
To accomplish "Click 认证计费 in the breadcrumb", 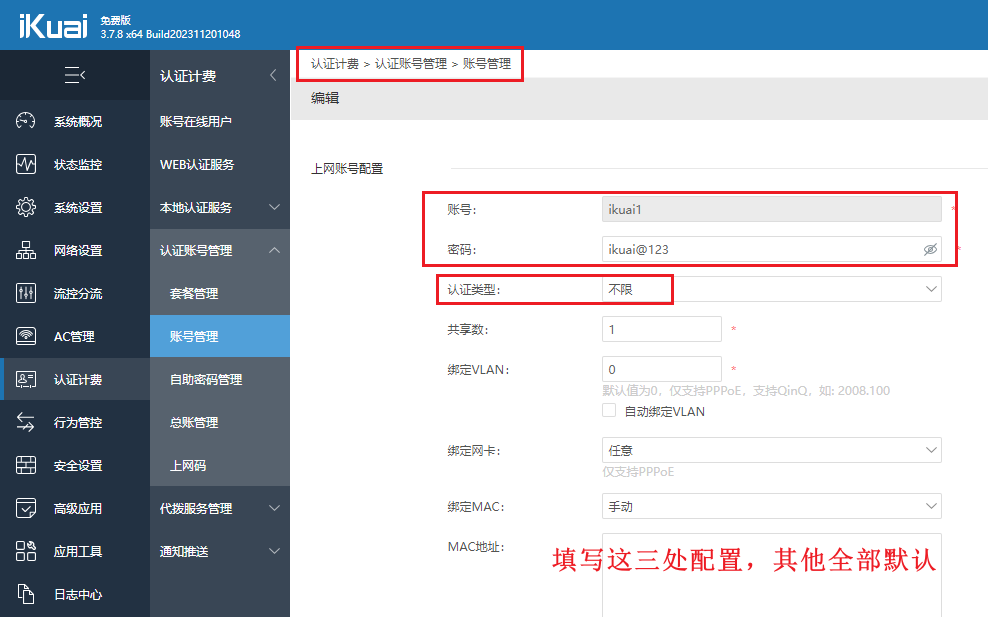I will click(x=335, y=64).
